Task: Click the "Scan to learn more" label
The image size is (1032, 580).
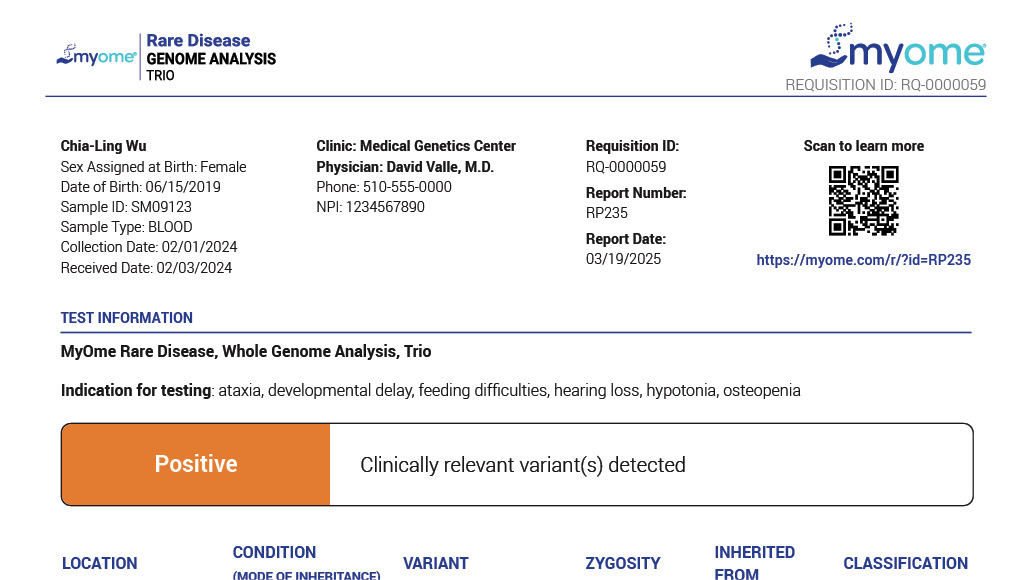Action: [x=863, y=146]
